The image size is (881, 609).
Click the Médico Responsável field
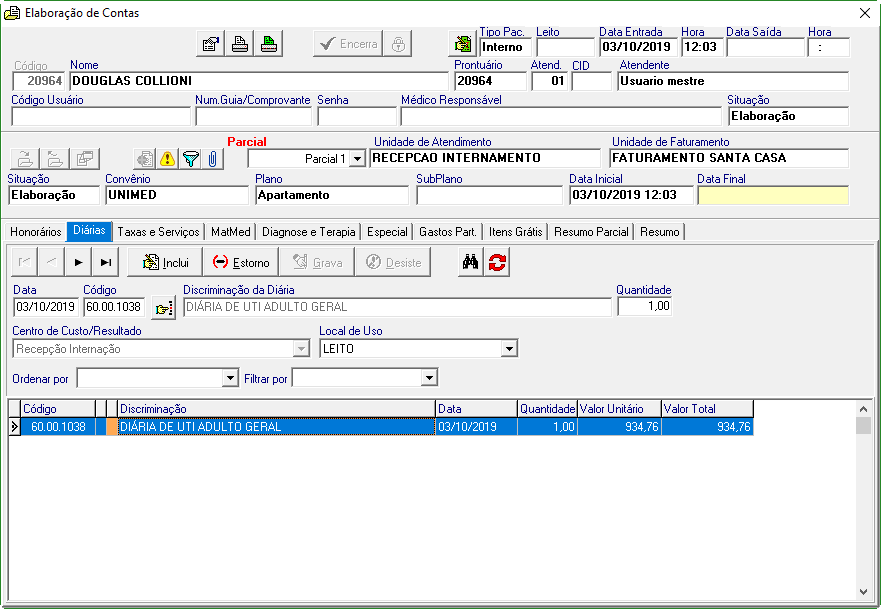pyautogui.click(x=561, y=116)
